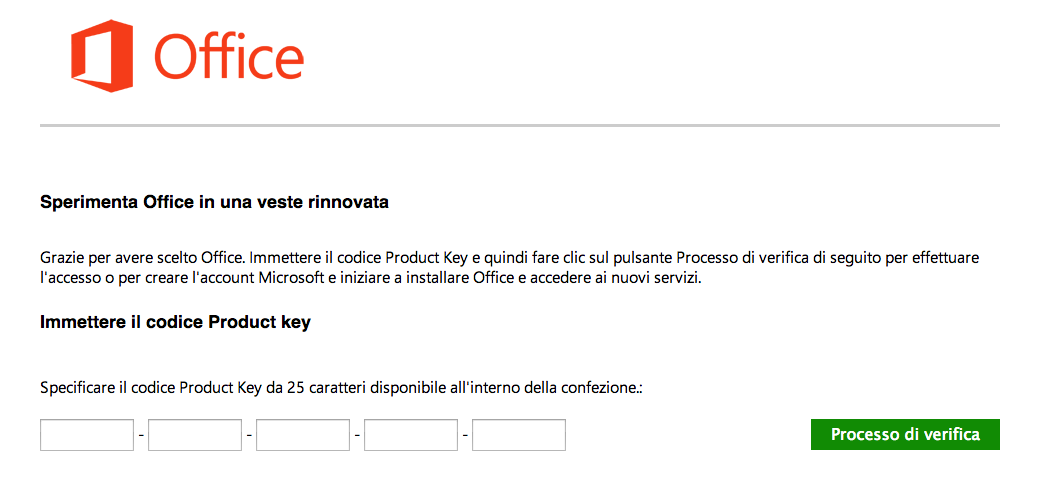Click the dash between second and third fields
The height and width of the screenshot is (477, 1050).
(x=249, y=435)
